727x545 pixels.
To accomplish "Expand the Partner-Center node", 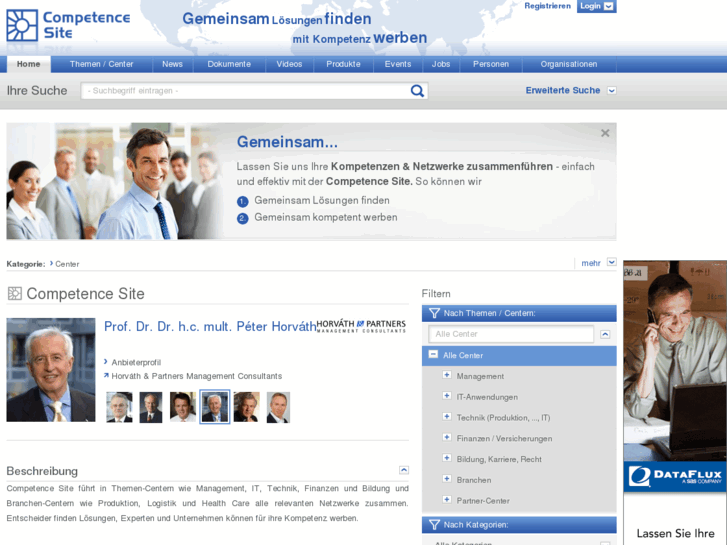I will 447,500.
